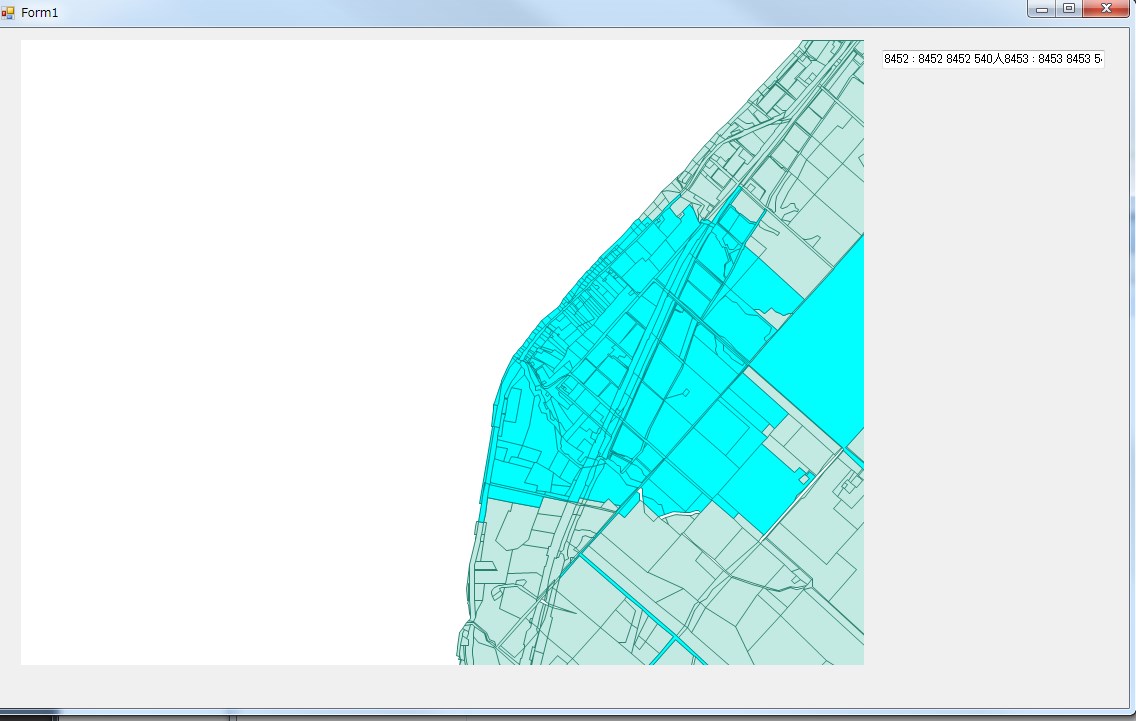Viewport: 1136px width, 721px height.
Task: Click the text box showing 8452 : 8452
Action: (992, 60)
